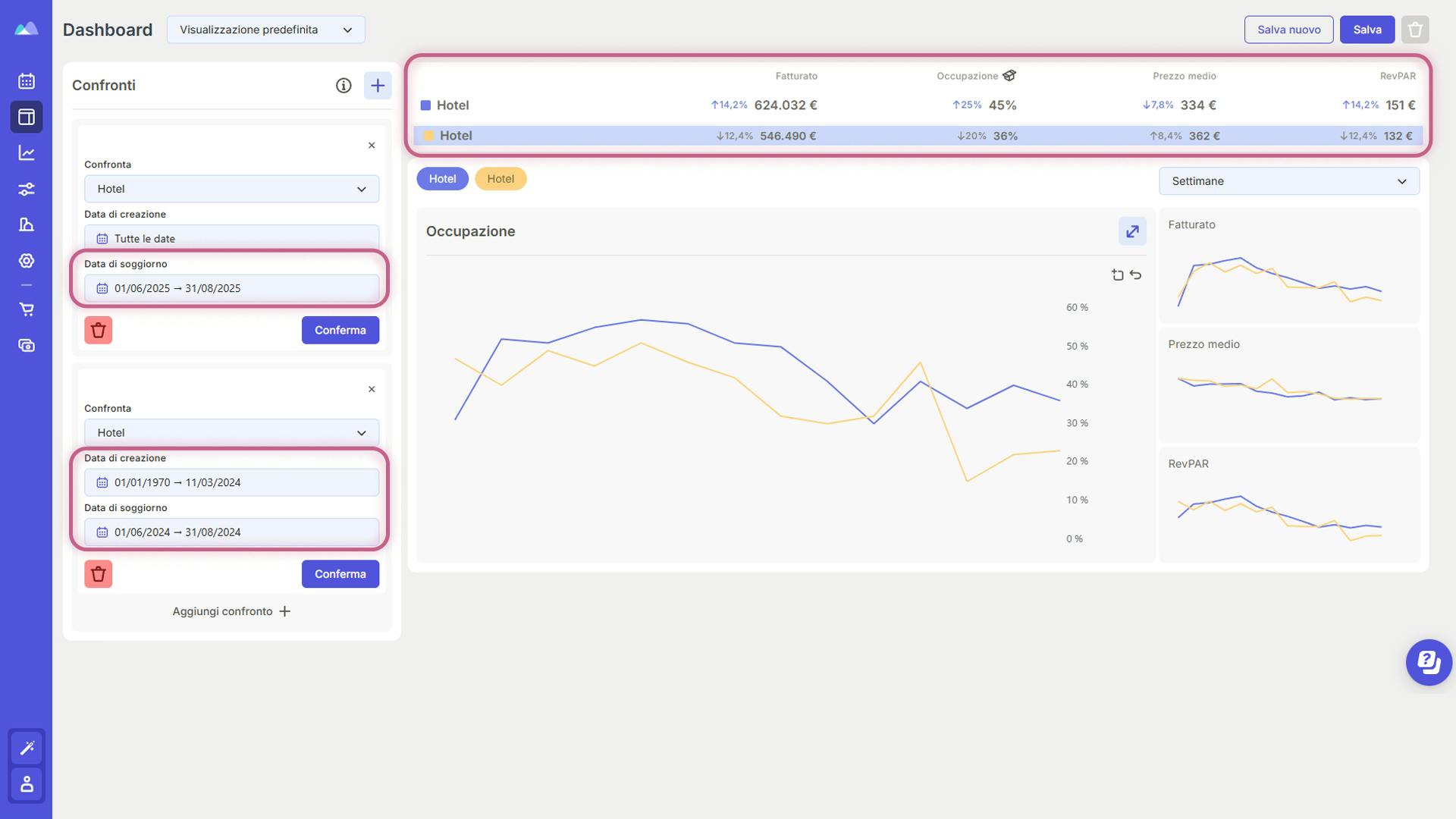This screenshot has width=1456, height=819.
Task: Select the Fatturato mini chart
Action: tap(1289, 266)
